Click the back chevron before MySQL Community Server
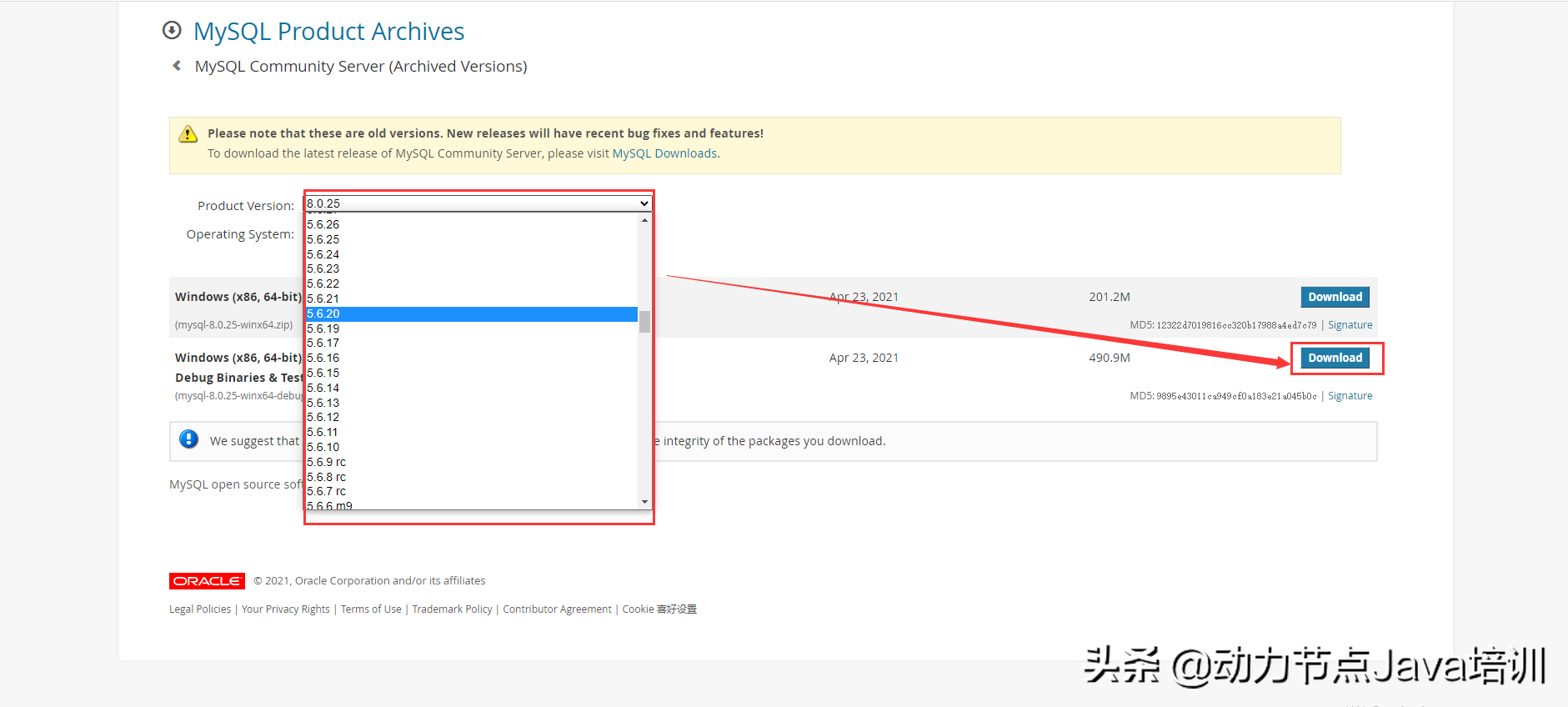Screen dimensions: 1568x707 point(177,66)
